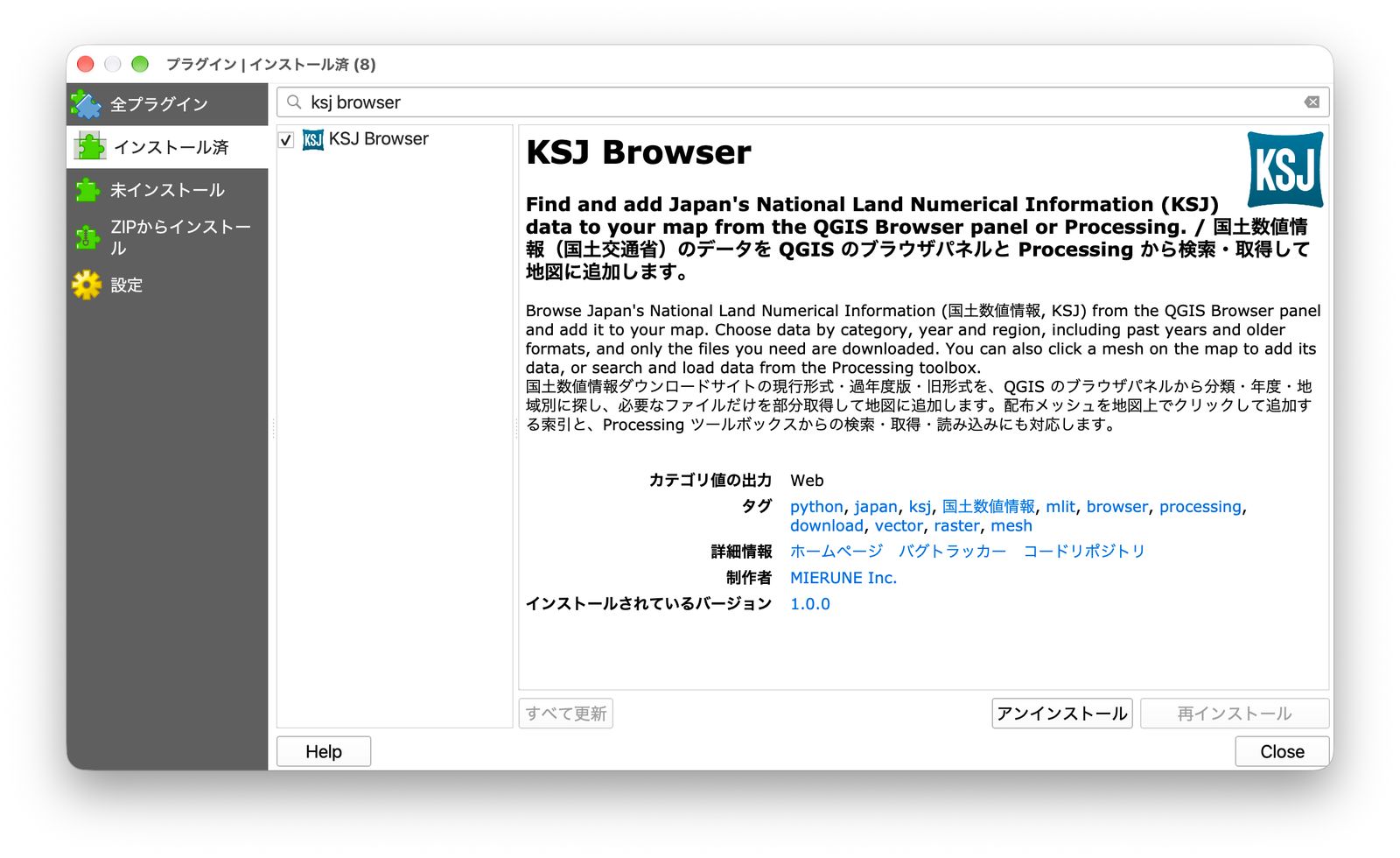Focus the plugin search field
This screenshot has height=858, width=1400.
(803, 102)
